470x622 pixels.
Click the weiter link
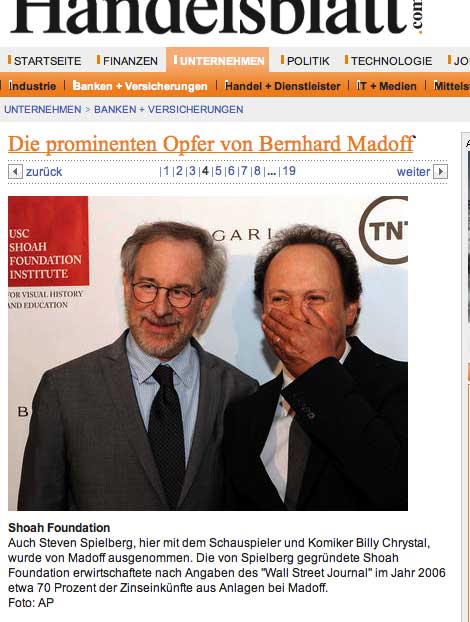[413, 172]
